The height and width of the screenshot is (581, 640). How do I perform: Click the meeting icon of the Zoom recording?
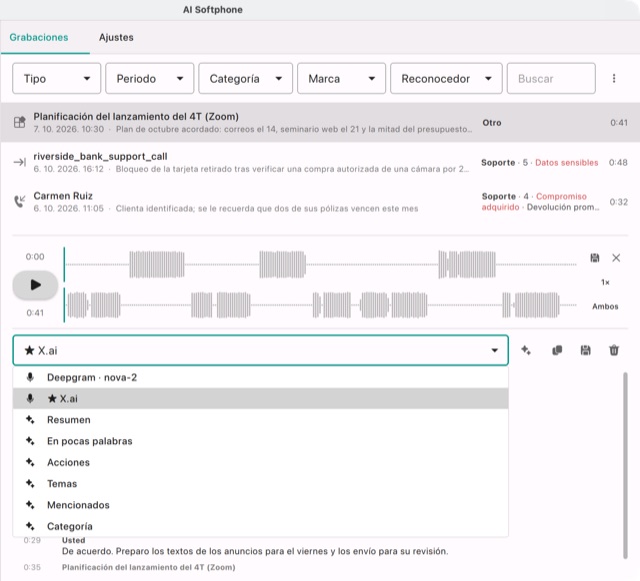pyautogui.click(x=19, y=122)
